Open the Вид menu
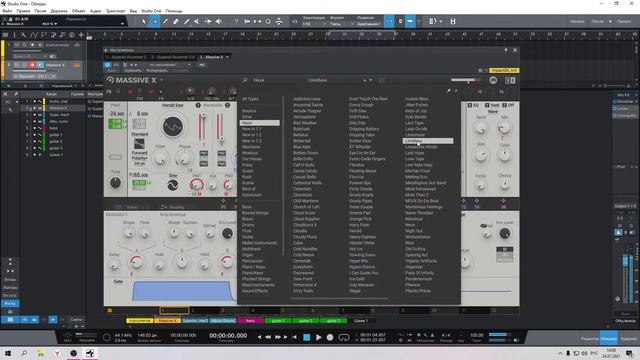 click(133, 11)
